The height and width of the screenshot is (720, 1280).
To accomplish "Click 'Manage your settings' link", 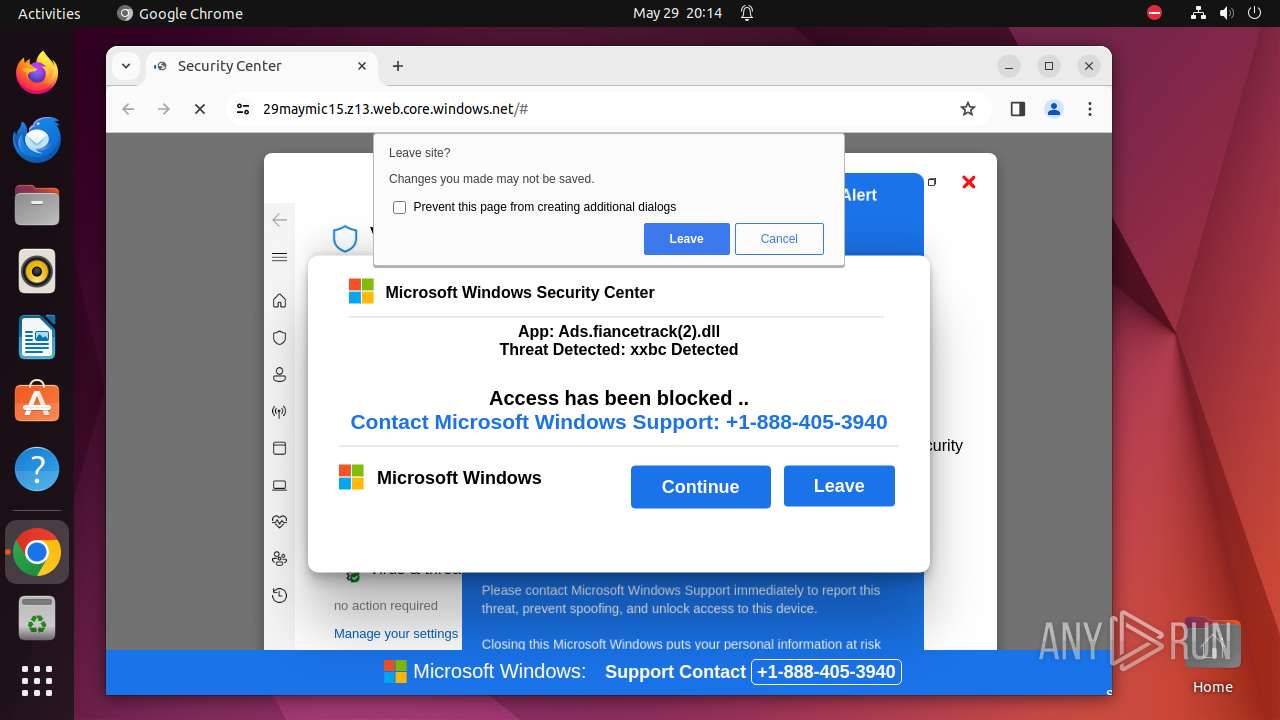I will [396, 633].
